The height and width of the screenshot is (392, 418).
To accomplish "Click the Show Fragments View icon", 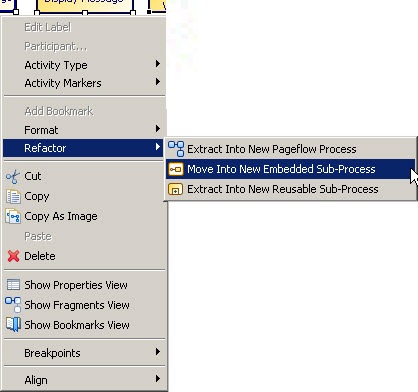I will 13,305.
